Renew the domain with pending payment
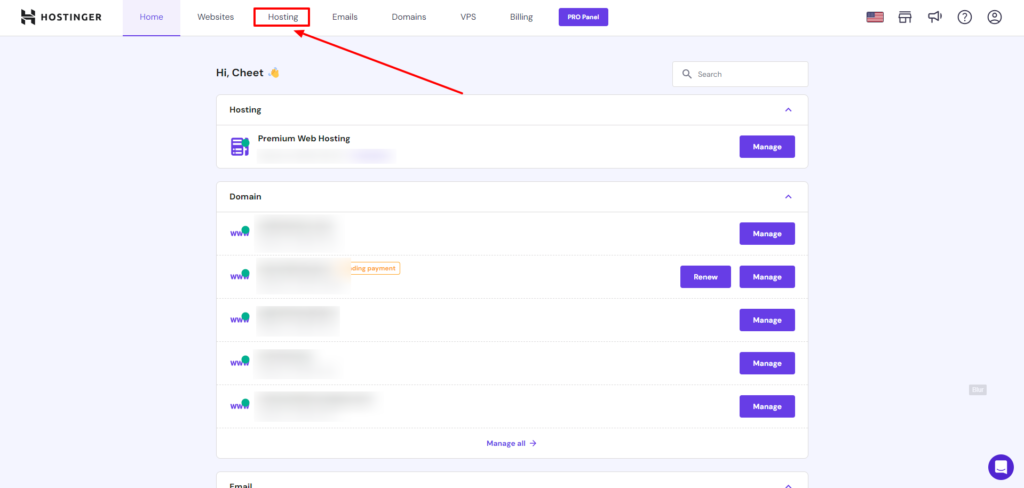Viewport: 1024px width, 488px height. tap(705, 277)
